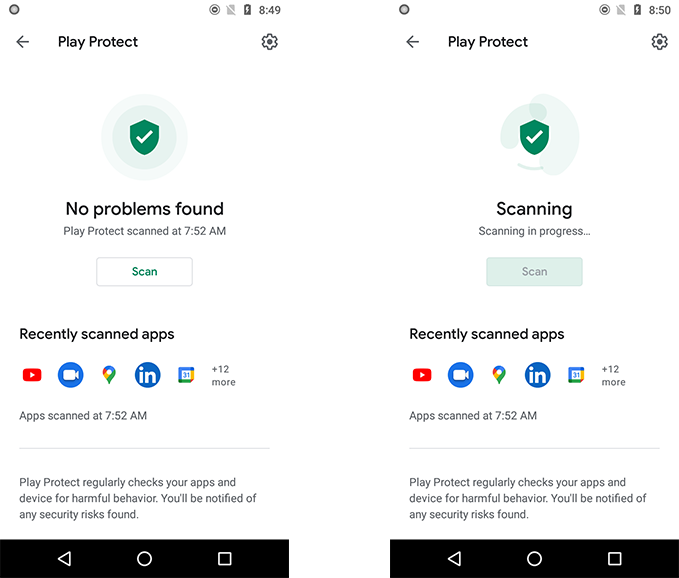This screenshot has width=679, height=578.
Task: Tap Android back triangle on right navigation bar
Action: pos(454,559)
